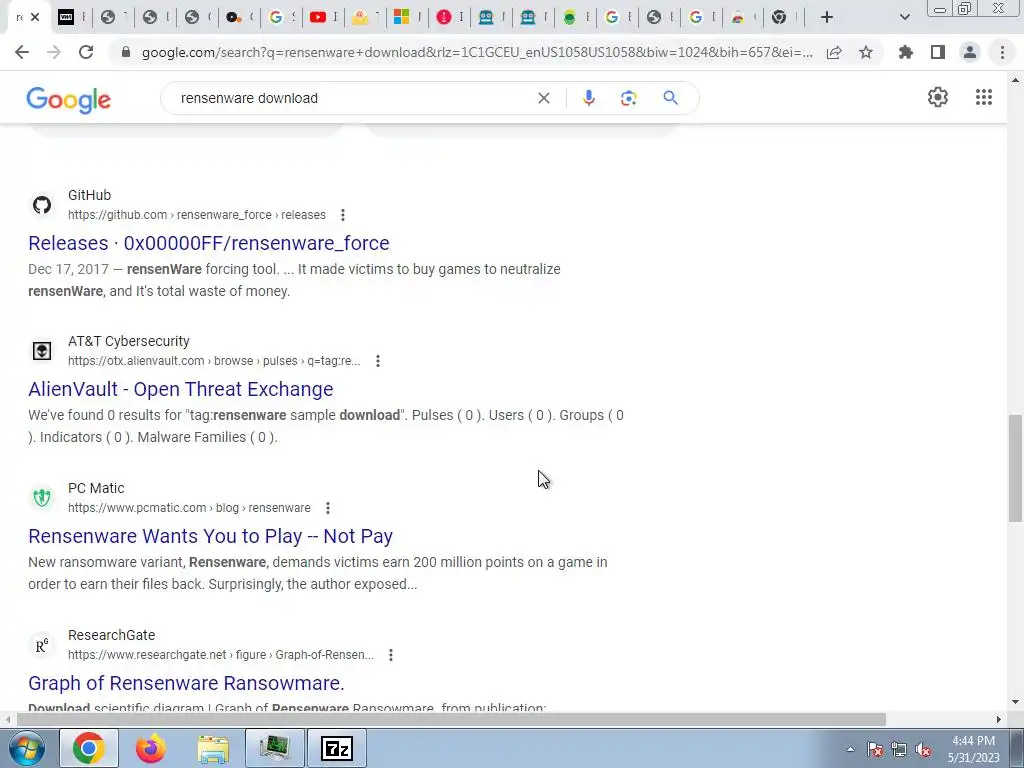
Task: Go back to the previous page
Action: coord(22,52)
